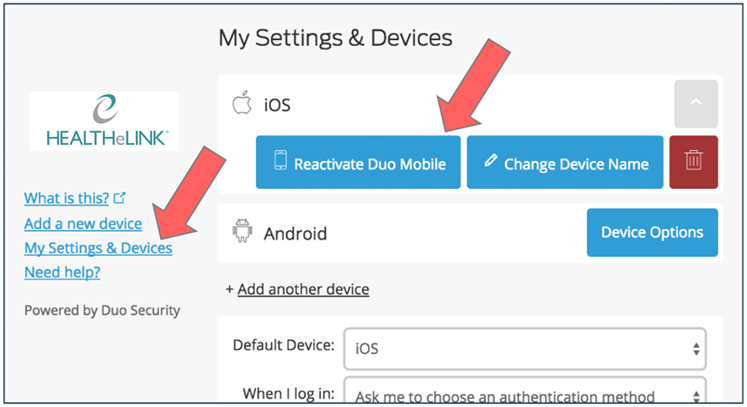Open the Default Device dropdown
Screen dimensions: 747x407
point(525,349)
